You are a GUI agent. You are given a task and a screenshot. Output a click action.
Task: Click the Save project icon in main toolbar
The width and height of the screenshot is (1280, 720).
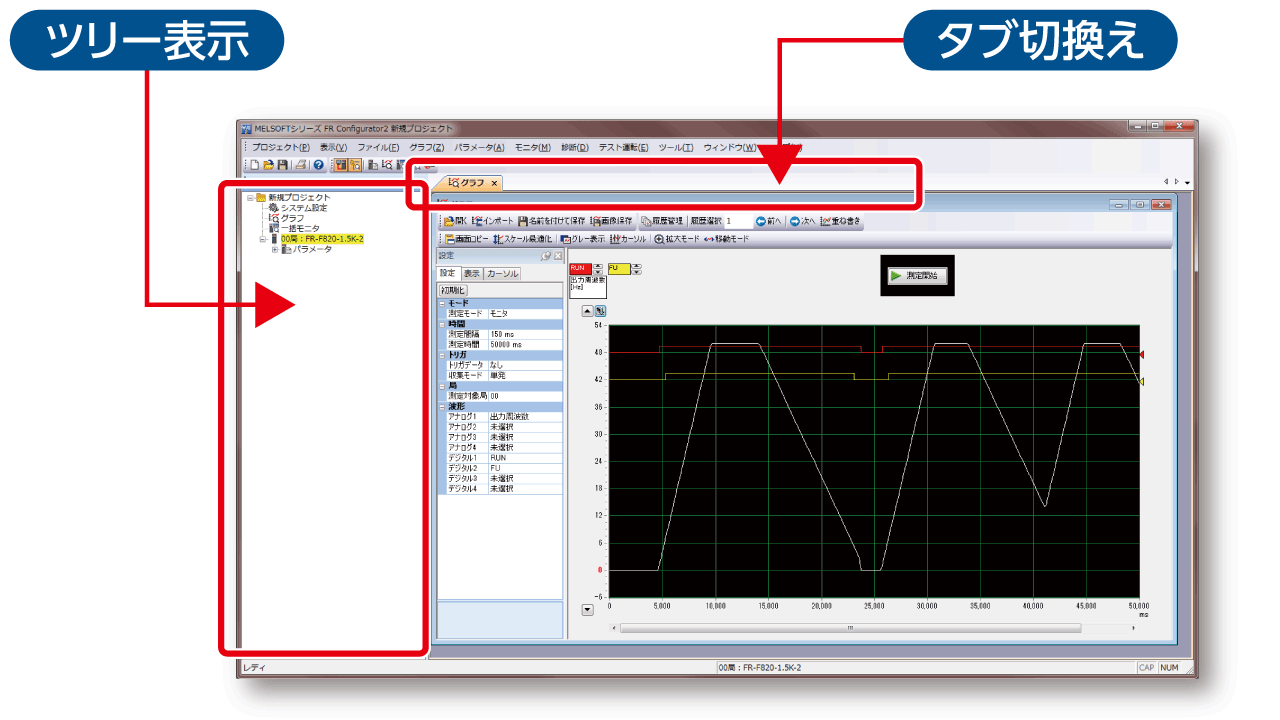point(282,165)
